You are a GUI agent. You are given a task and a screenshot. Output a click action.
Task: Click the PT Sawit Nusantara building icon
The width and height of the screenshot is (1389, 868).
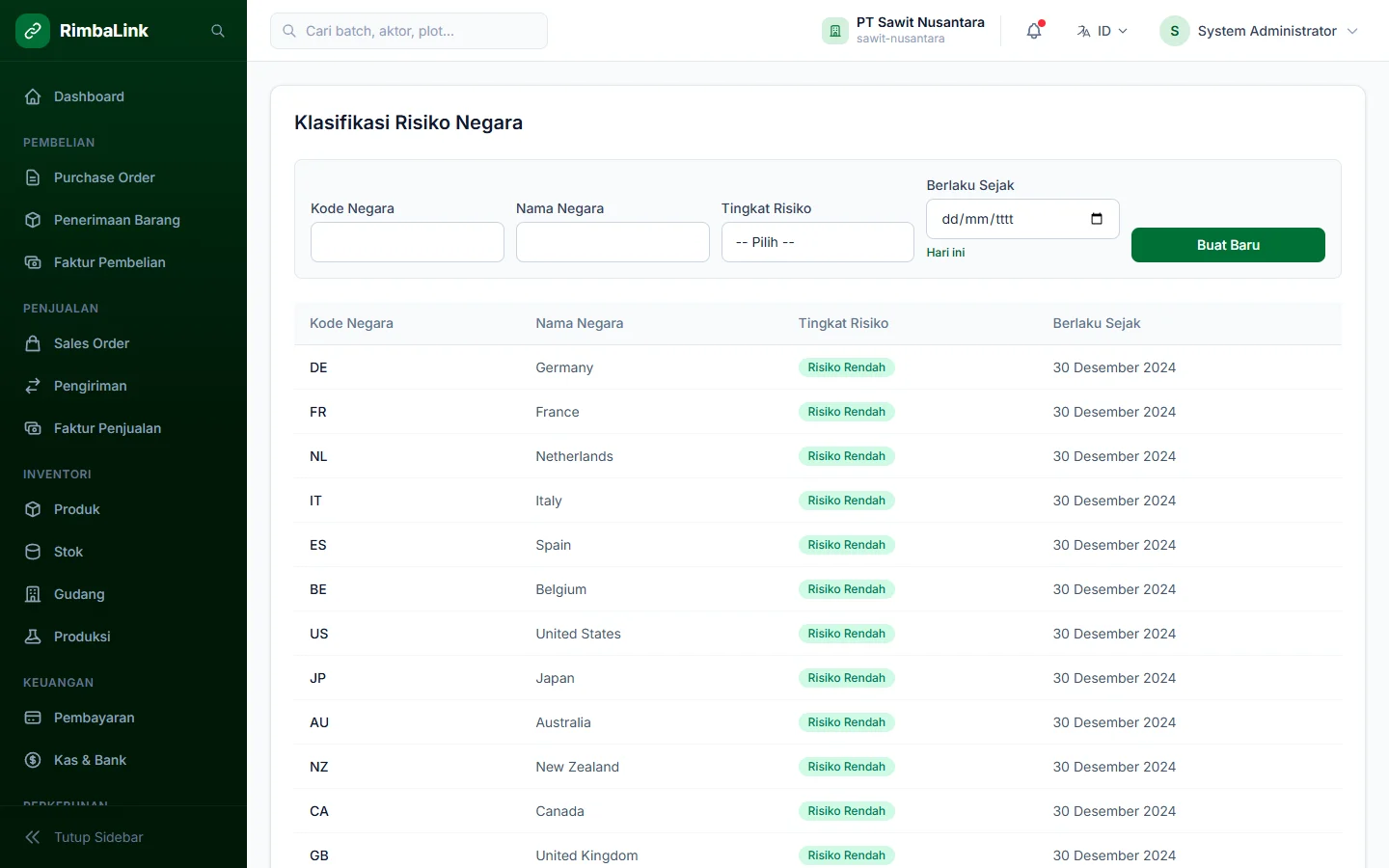pos(835,31)
